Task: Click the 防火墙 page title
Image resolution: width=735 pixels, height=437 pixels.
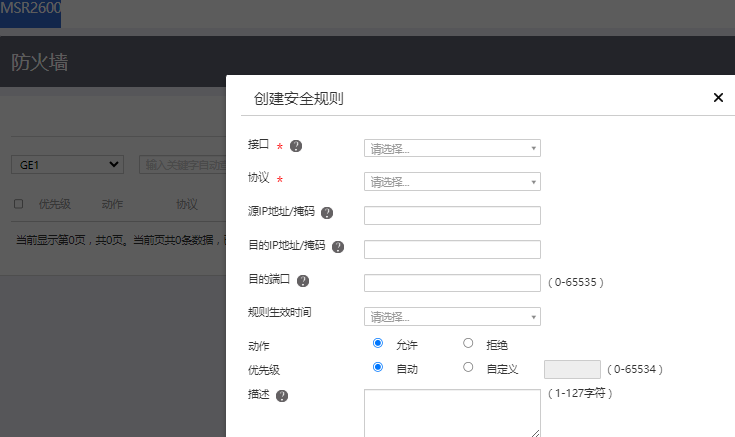Action: pos(40,62)
